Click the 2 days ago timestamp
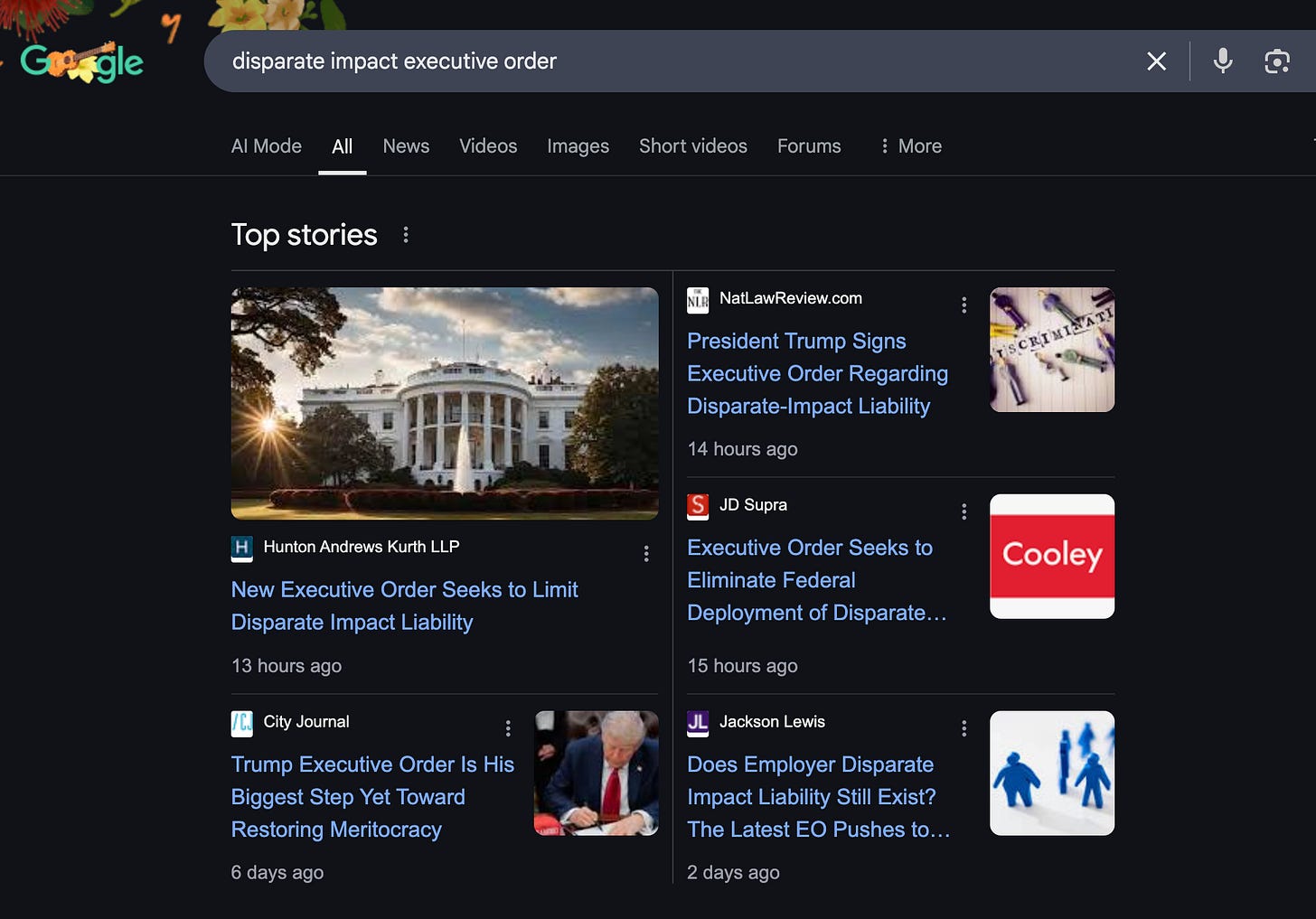 click(733, 873)
